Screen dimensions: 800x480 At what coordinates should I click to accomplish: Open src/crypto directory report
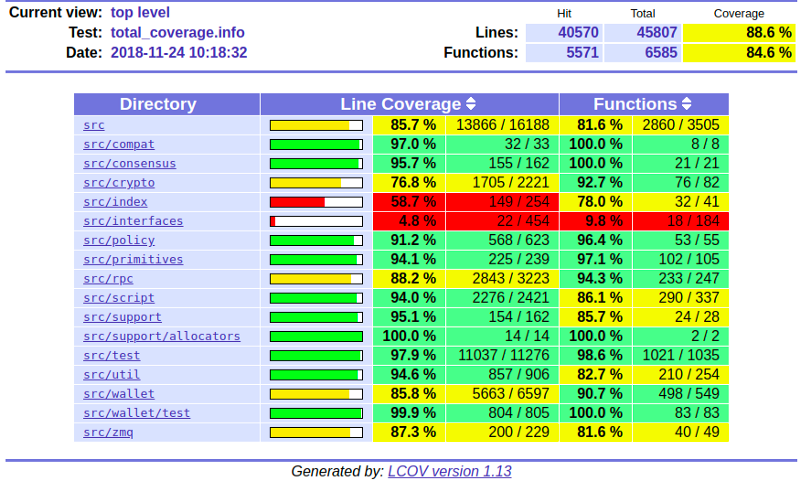(119, 183)
